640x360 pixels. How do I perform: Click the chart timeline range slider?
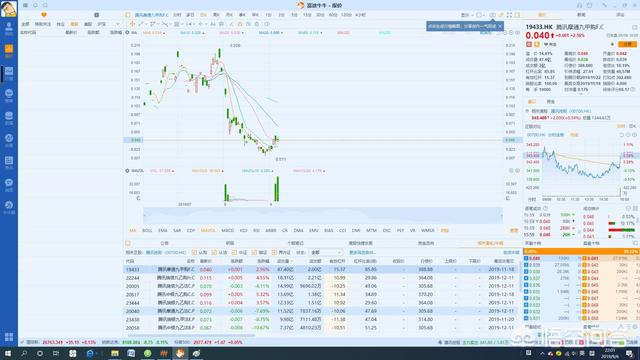323,216
